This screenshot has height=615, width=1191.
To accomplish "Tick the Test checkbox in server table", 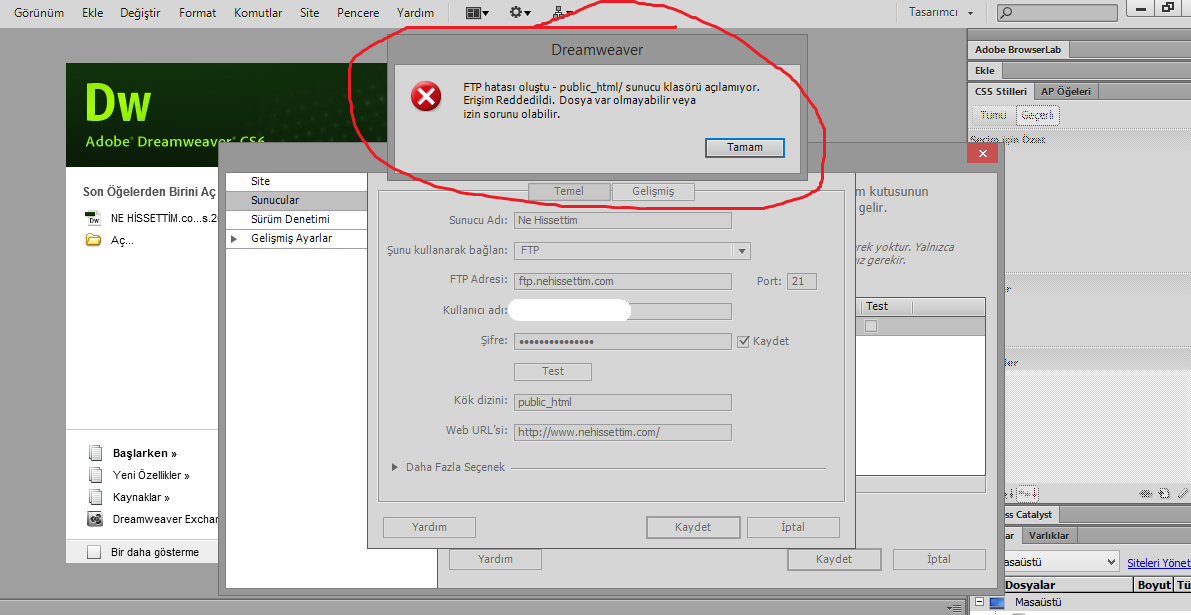I will point(871,326).
